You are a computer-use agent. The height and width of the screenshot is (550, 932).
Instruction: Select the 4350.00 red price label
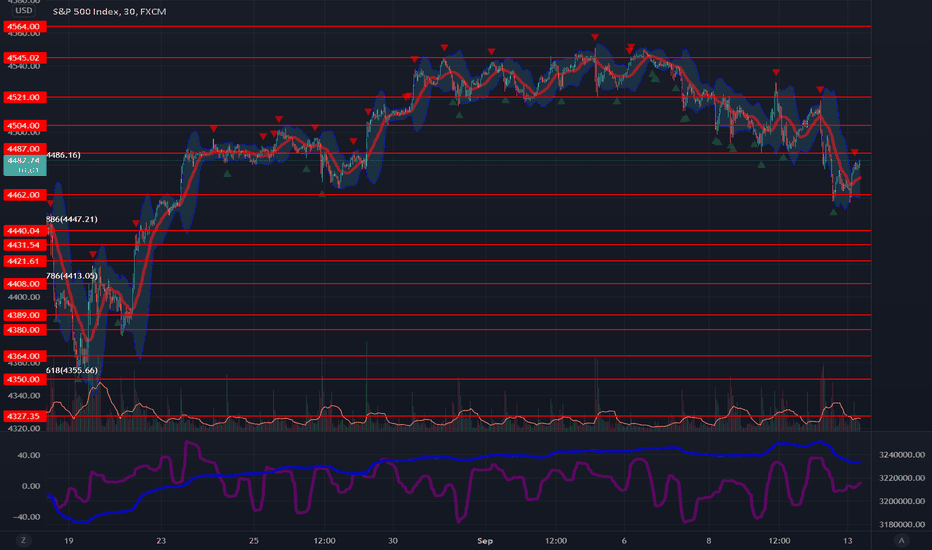pyautogui.click(x=25, y=379)
